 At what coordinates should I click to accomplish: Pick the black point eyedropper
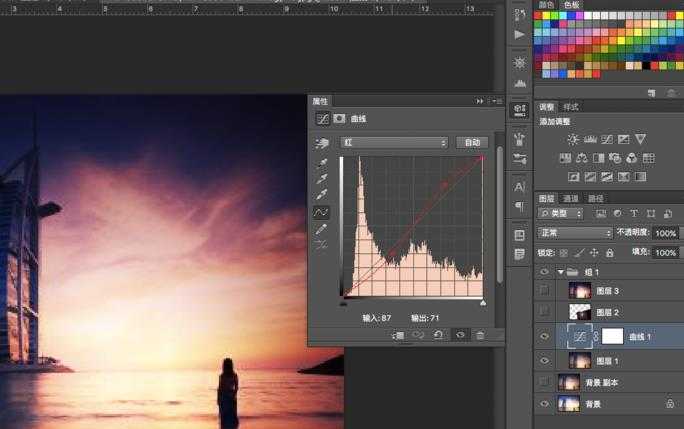[322, 162]
